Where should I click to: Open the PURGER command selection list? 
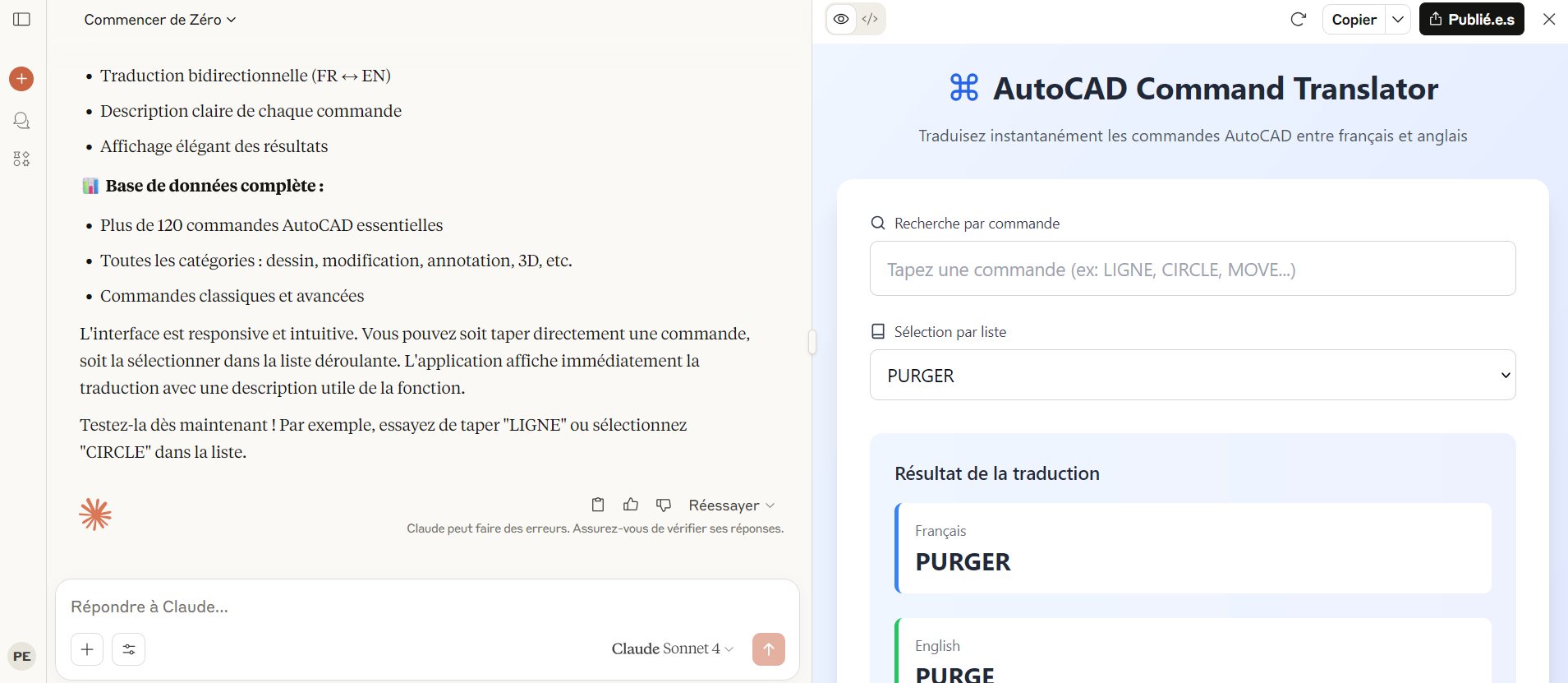point(1193,375)
